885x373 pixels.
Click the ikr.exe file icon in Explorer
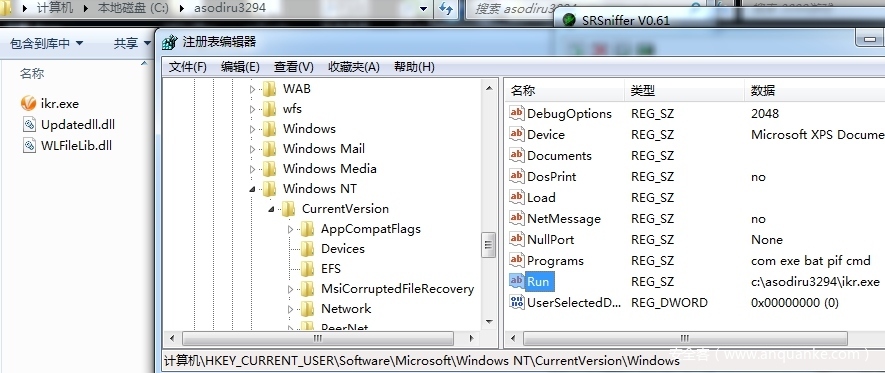coord(28,103)
